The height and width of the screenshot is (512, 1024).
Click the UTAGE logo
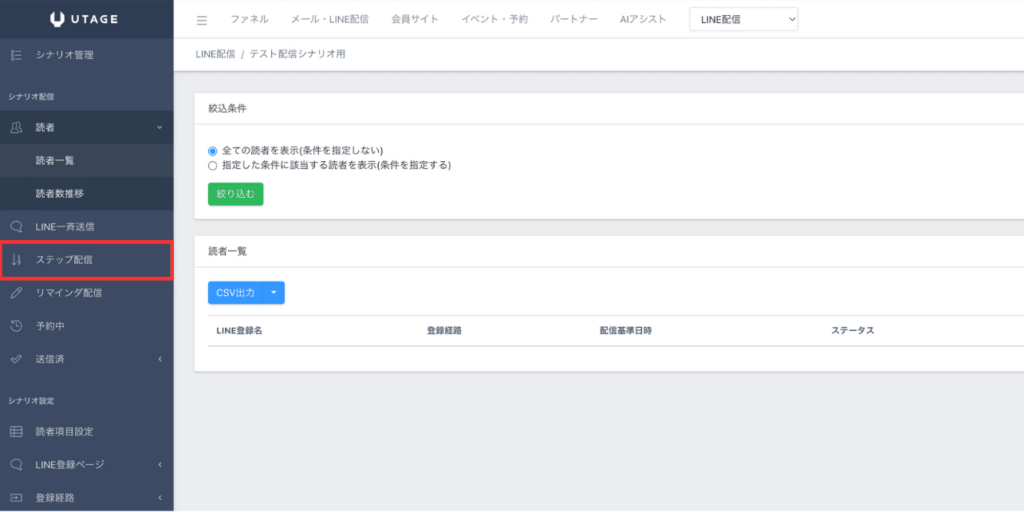pos(84,19)
